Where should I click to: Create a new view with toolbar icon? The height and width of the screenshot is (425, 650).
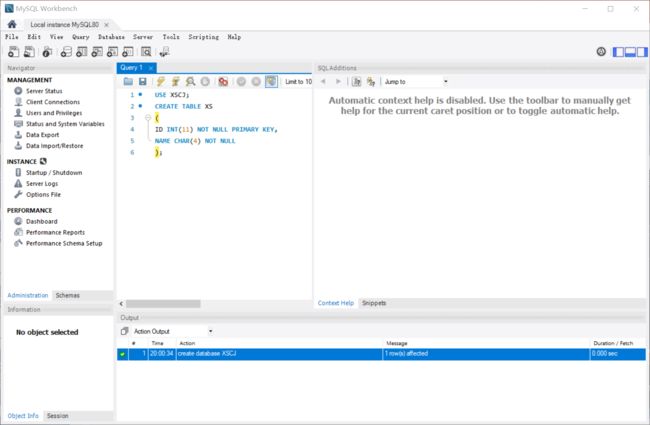(x=97, y=52)
